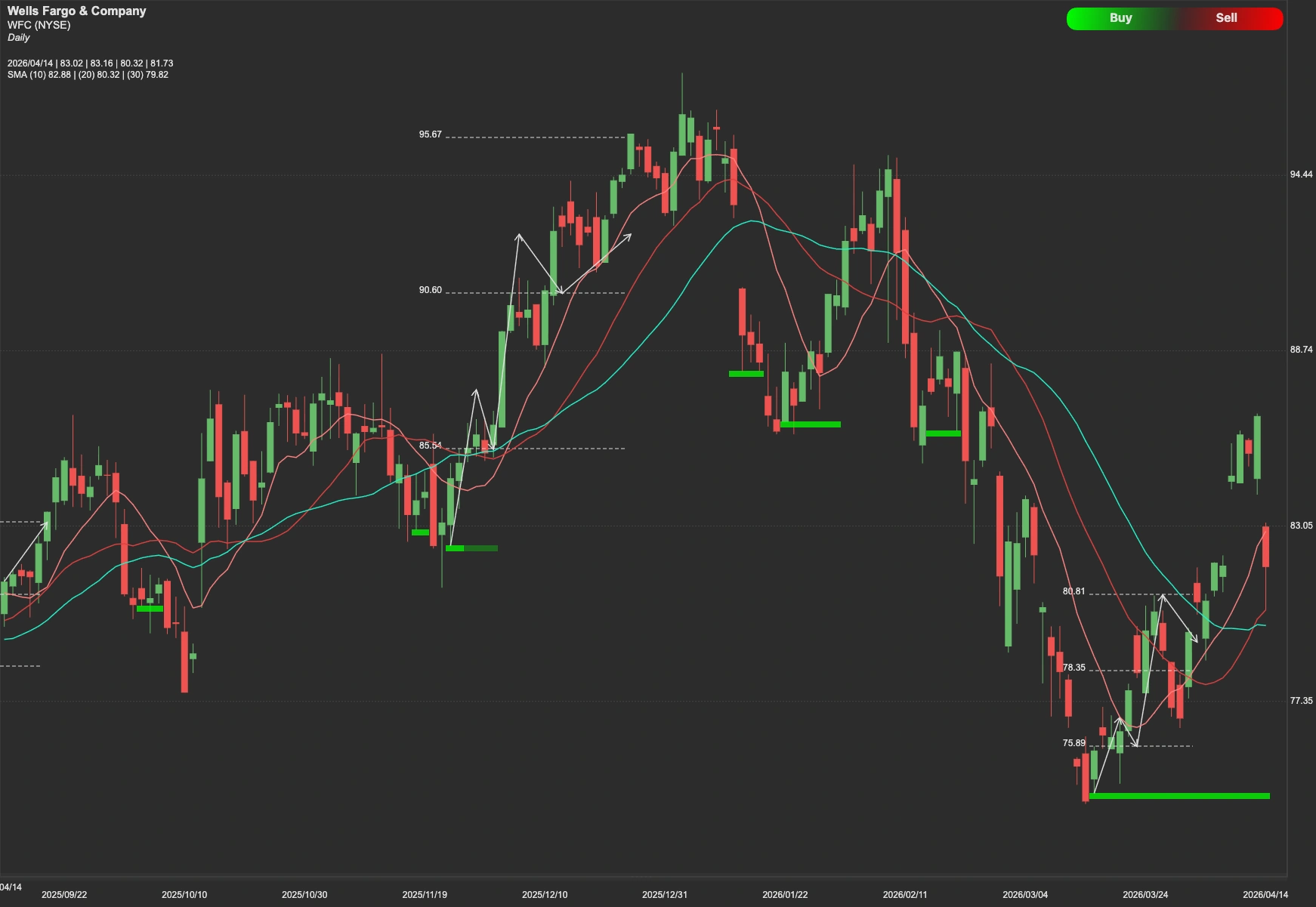Select the 85.54 support level label
1316x907 pixels.
pyautogui.click(x=429, y=446)
